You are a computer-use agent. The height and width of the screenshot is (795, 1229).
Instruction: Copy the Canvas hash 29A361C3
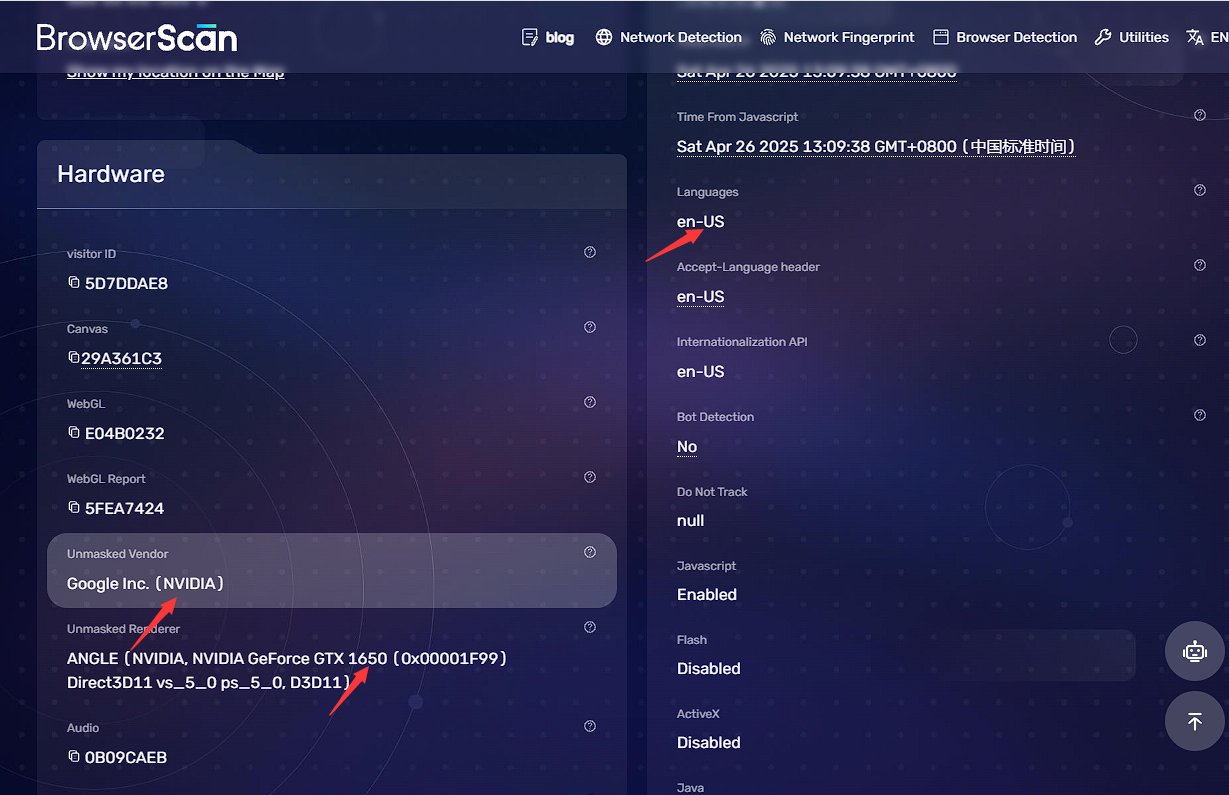[x=73, y=358]
